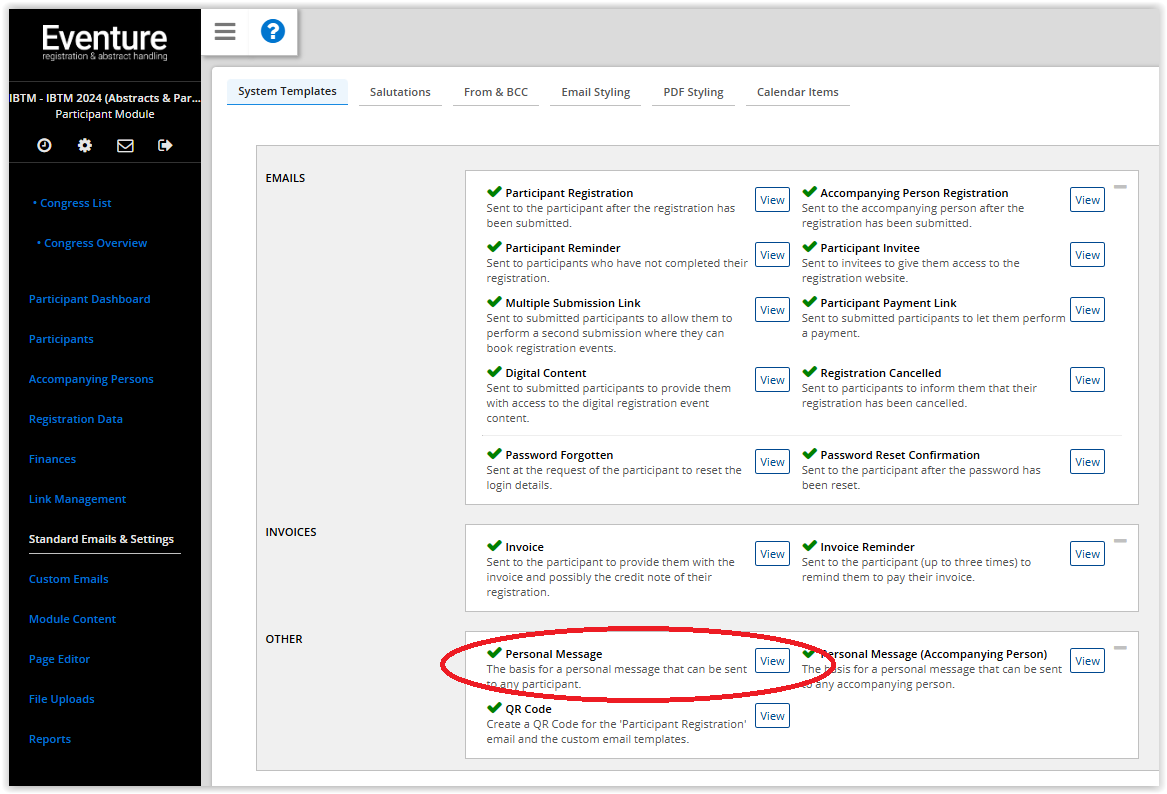This screenshot has height=794, width=1167.
Task: View the Multiple Submission Link template
Action: [x=773, y=310]
